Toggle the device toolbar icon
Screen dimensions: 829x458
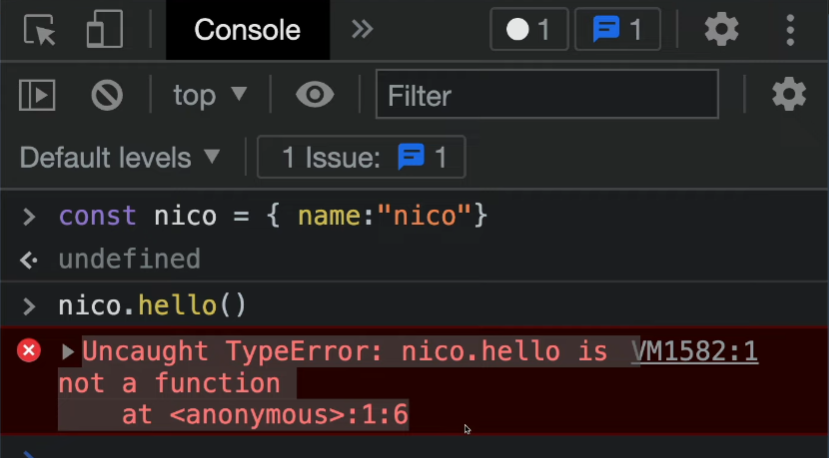[105, 30]
